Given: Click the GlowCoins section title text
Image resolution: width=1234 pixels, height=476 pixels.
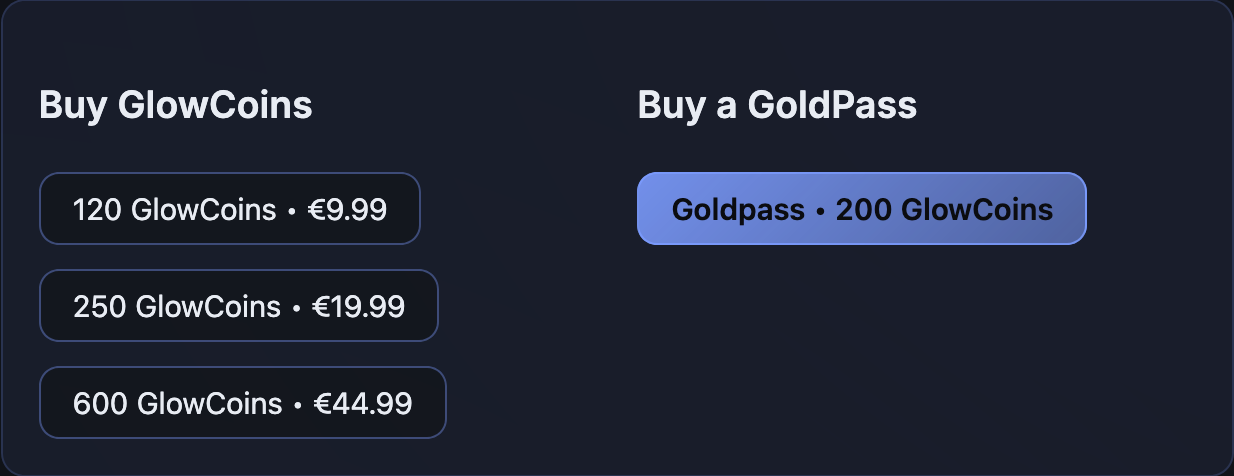Looking at the screenshot, I should point(176,105).
